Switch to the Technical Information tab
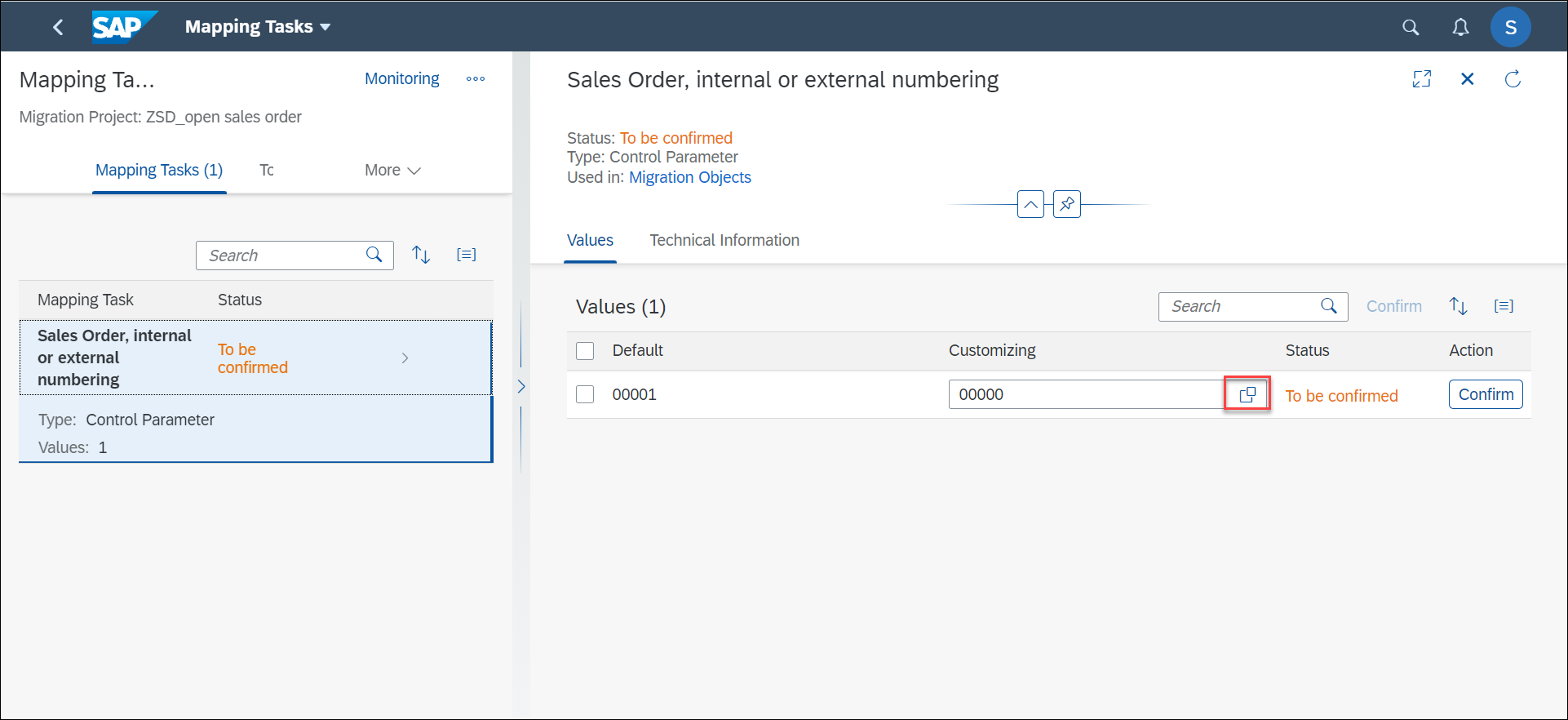 tap(724, 240)
